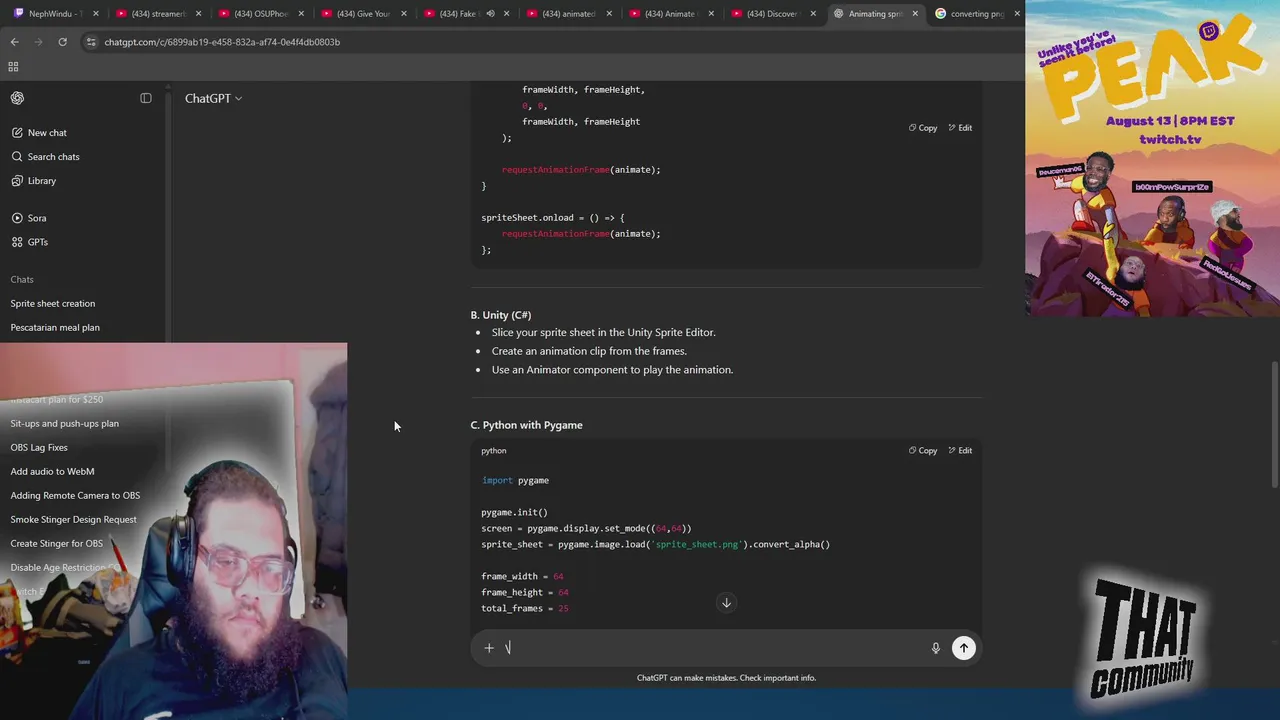1280x720 pixels.
Task: Switch to the '(434) streamer' YouTube tab
Action: pyautogui.click(x=158, y=14)
